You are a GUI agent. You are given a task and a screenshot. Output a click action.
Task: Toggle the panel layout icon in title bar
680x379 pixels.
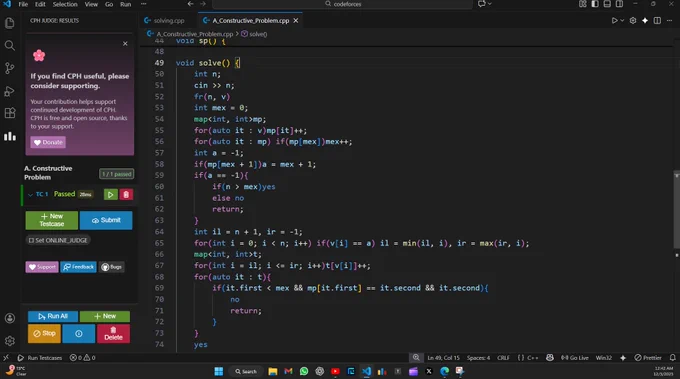(607, 4)
